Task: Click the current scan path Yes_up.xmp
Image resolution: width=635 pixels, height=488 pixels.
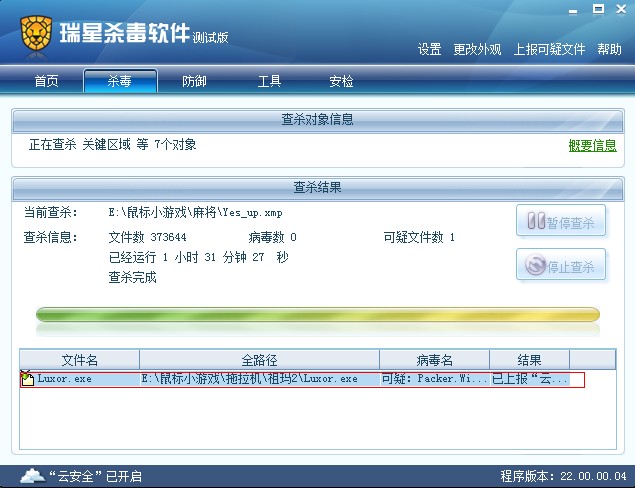Action: [196, 212]
